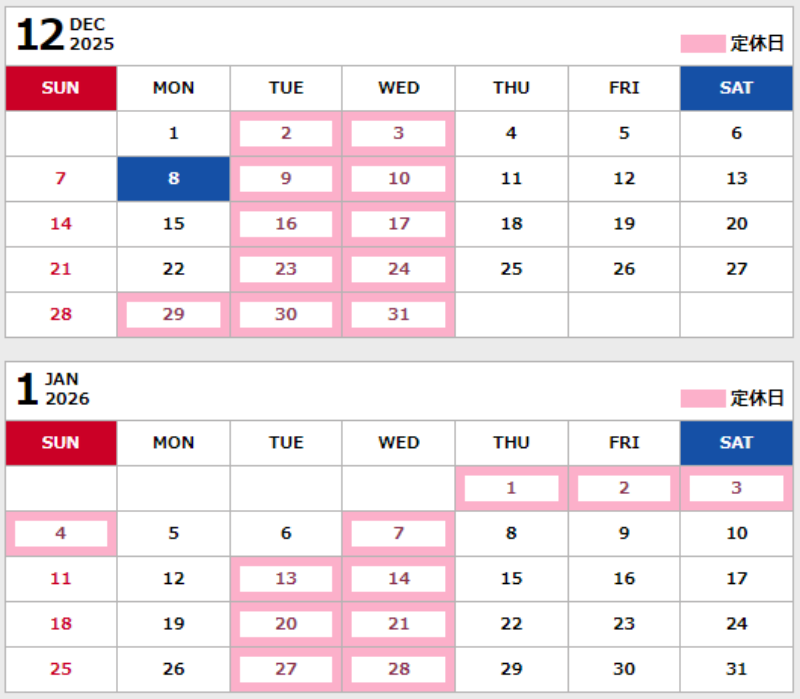The height and width of the screenshot is (699, 800).
Task: Click December 31 closed day
Action: click(x=398, y=314)
